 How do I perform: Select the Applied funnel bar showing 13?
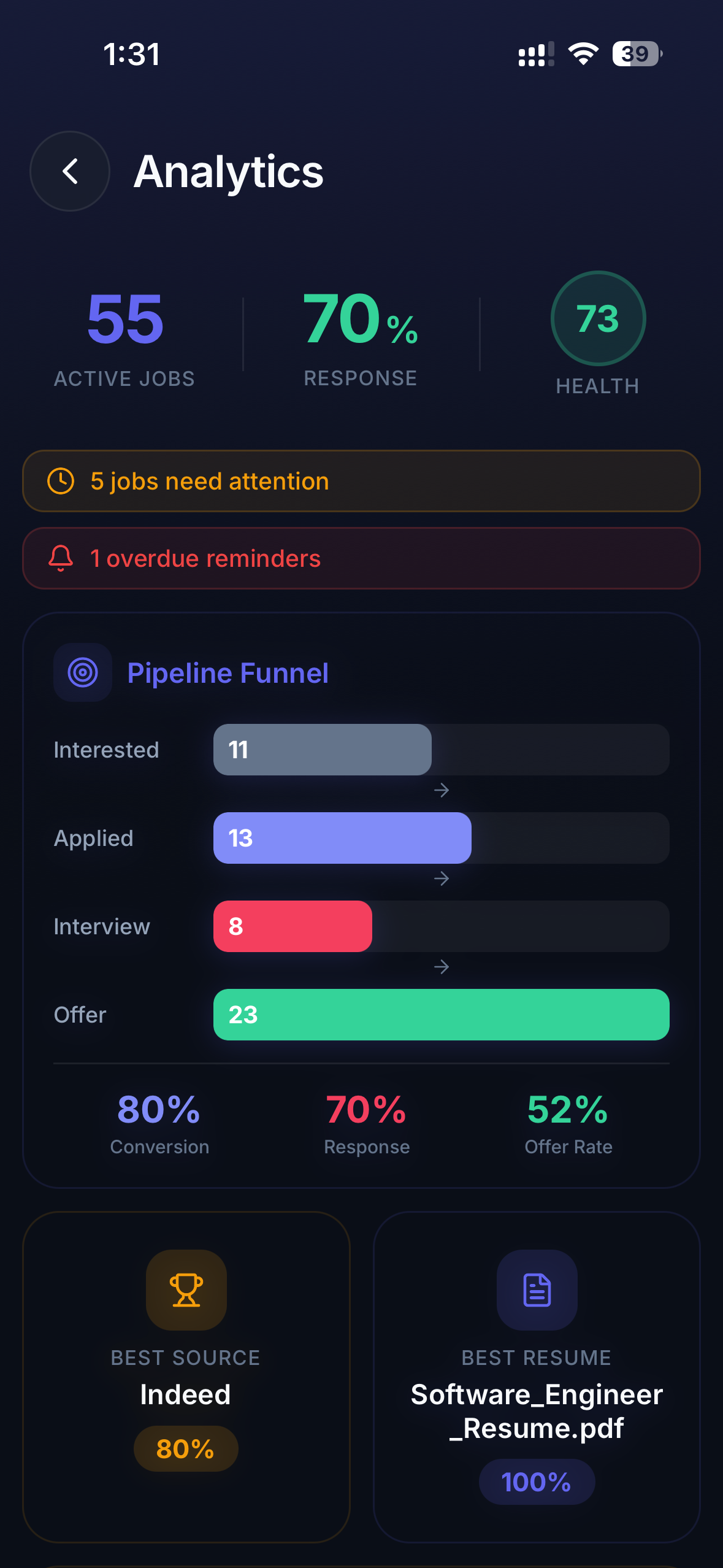click(342, 838)
